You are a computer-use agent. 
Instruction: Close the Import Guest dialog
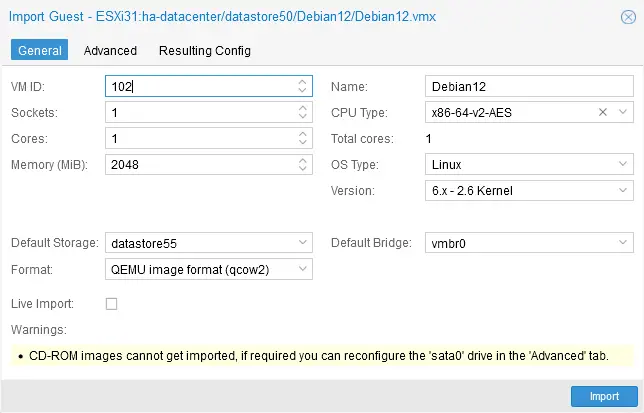628,17
